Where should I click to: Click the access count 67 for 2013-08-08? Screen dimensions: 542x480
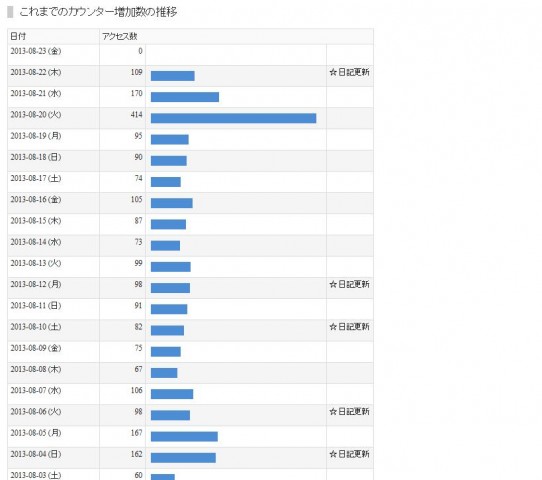(138, 369)
